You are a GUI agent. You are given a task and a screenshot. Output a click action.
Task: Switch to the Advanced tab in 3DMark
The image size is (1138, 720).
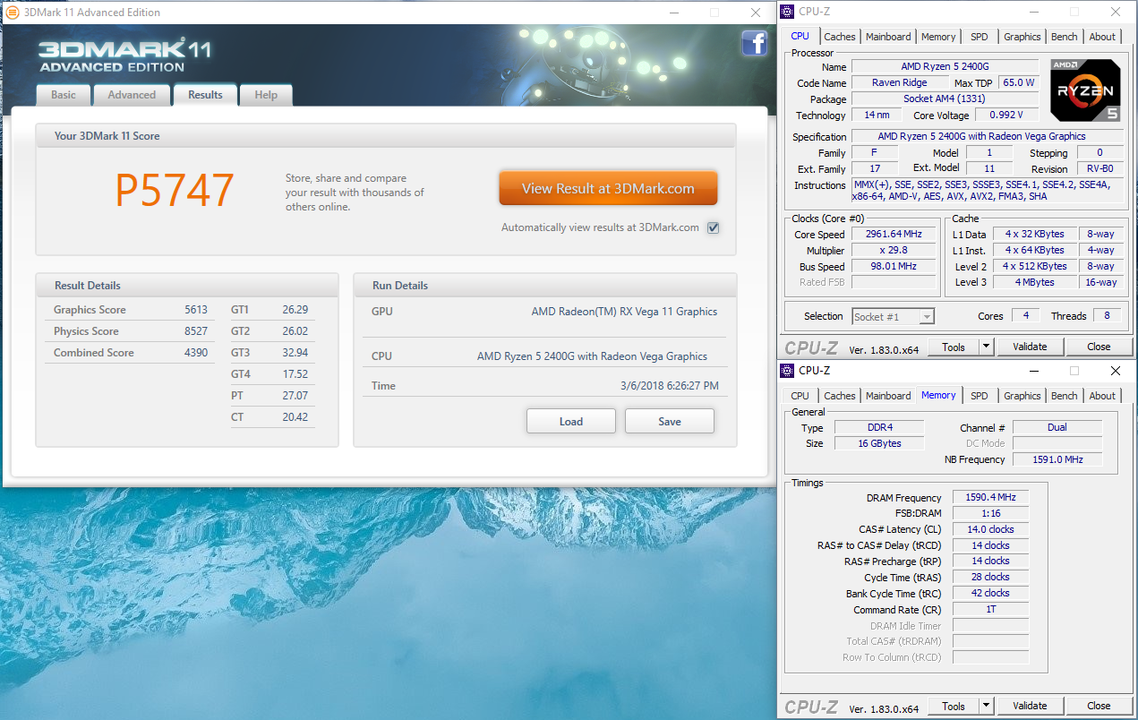(x=131, y=95)
